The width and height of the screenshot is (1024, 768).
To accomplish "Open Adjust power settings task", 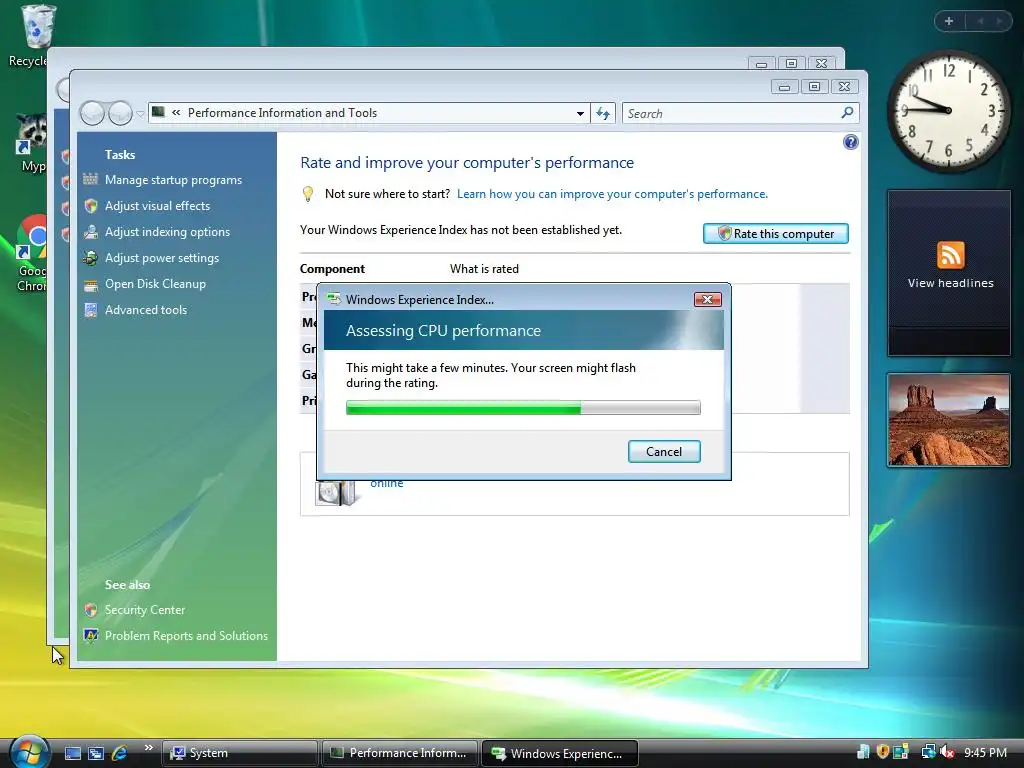I will (x=162, y=258).
